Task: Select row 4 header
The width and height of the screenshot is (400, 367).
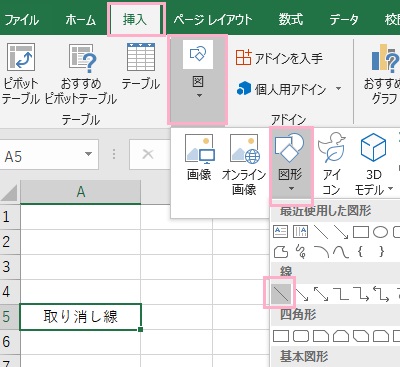Action: tap(9, 292)
